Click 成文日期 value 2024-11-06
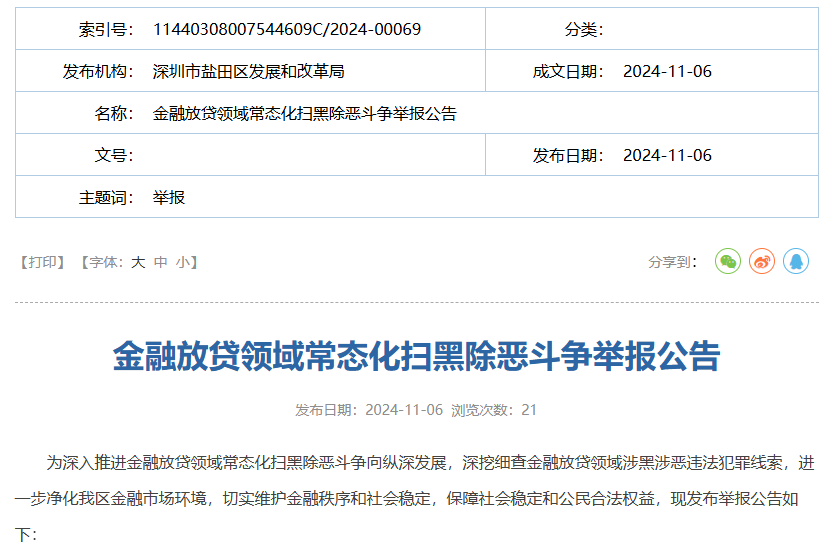This screenshot has width=833, height=555. [667, 71]
